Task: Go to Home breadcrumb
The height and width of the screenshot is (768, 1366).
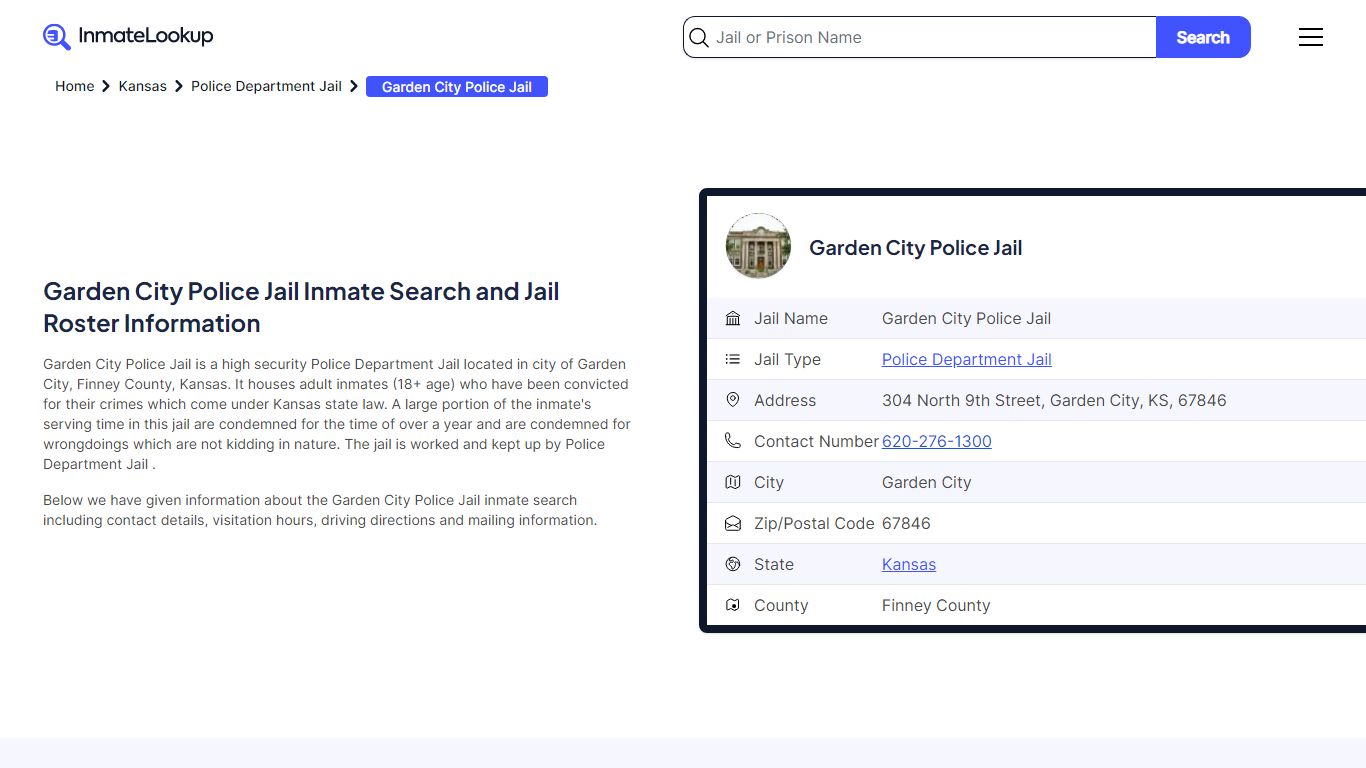Action: coord(74,87)
